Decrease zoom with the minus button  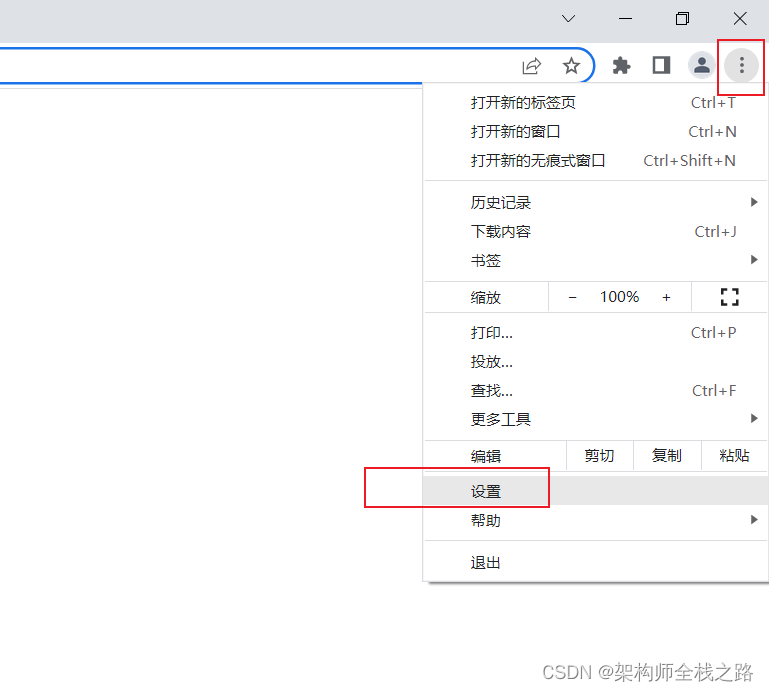tap(572, 297)
